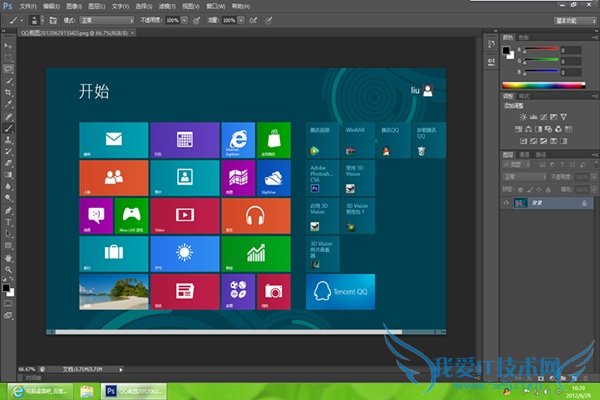Switch to the Styles tab
Image resolution: width=600 pixels, height=400 pixels.
point(524,96)
